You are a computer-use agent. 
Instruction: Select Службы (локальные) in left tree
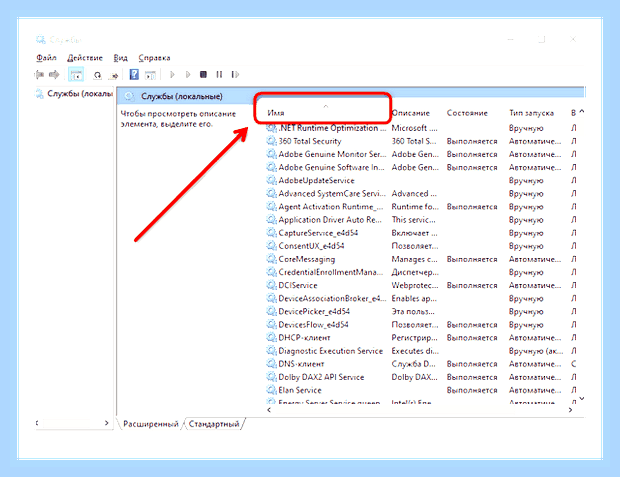pyautogui.click(x=79, y=94)
